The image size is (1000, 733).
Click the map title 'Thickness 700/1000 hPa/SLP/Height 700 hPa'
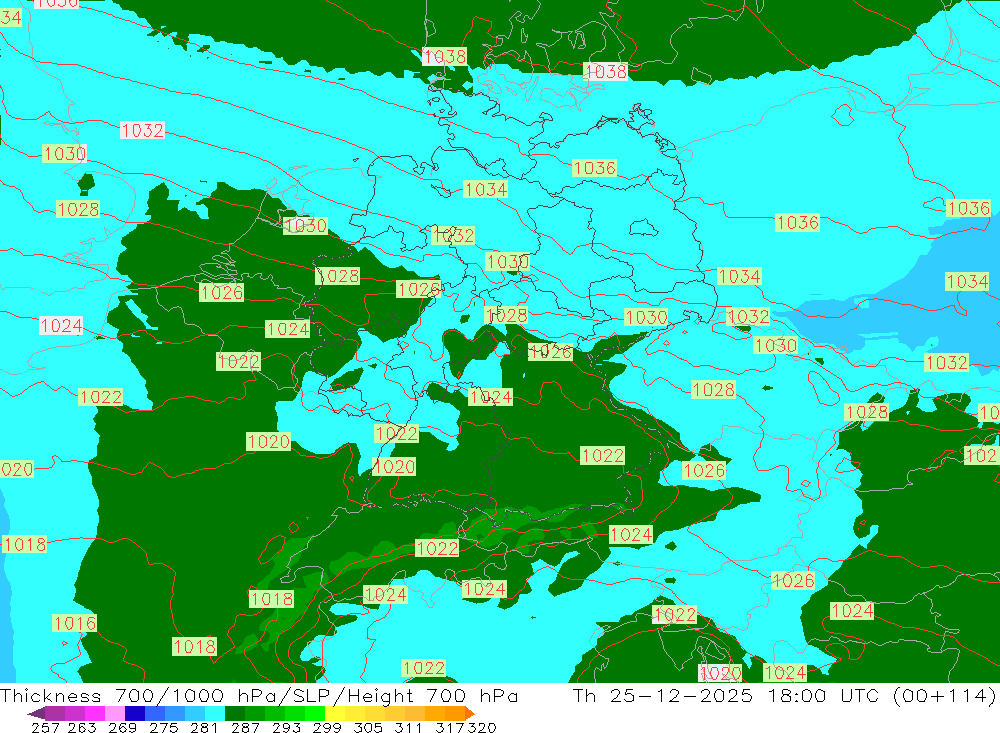[x=259, y=695]
